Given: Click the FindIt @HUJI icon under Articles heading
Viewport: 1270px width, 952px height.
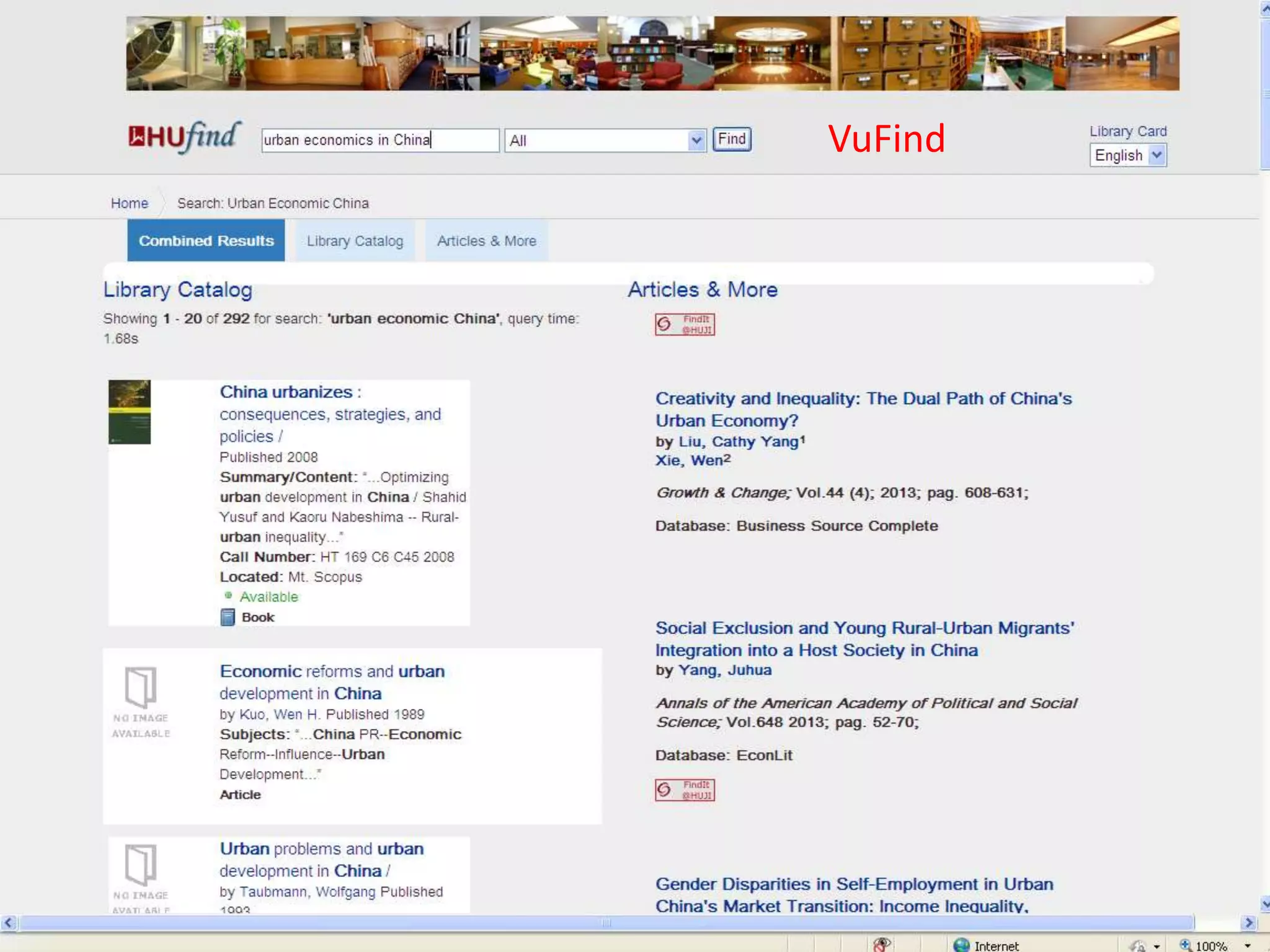Looking at the screenshot, I should 685,324.
